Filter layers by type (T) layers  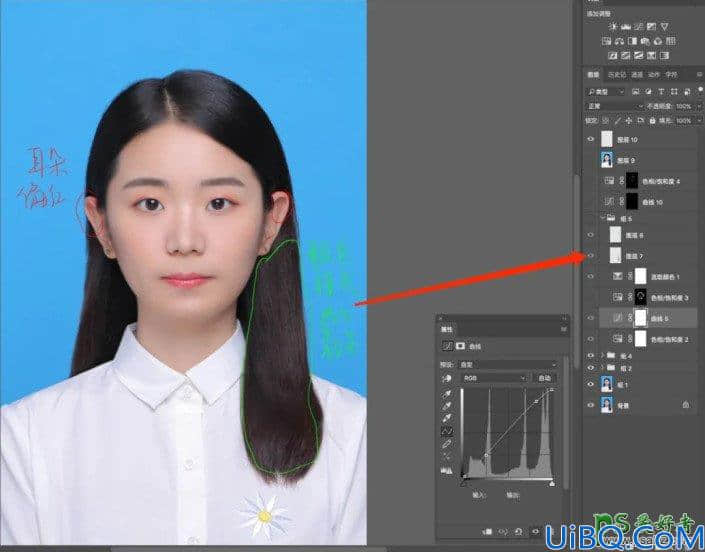(661, 92)
